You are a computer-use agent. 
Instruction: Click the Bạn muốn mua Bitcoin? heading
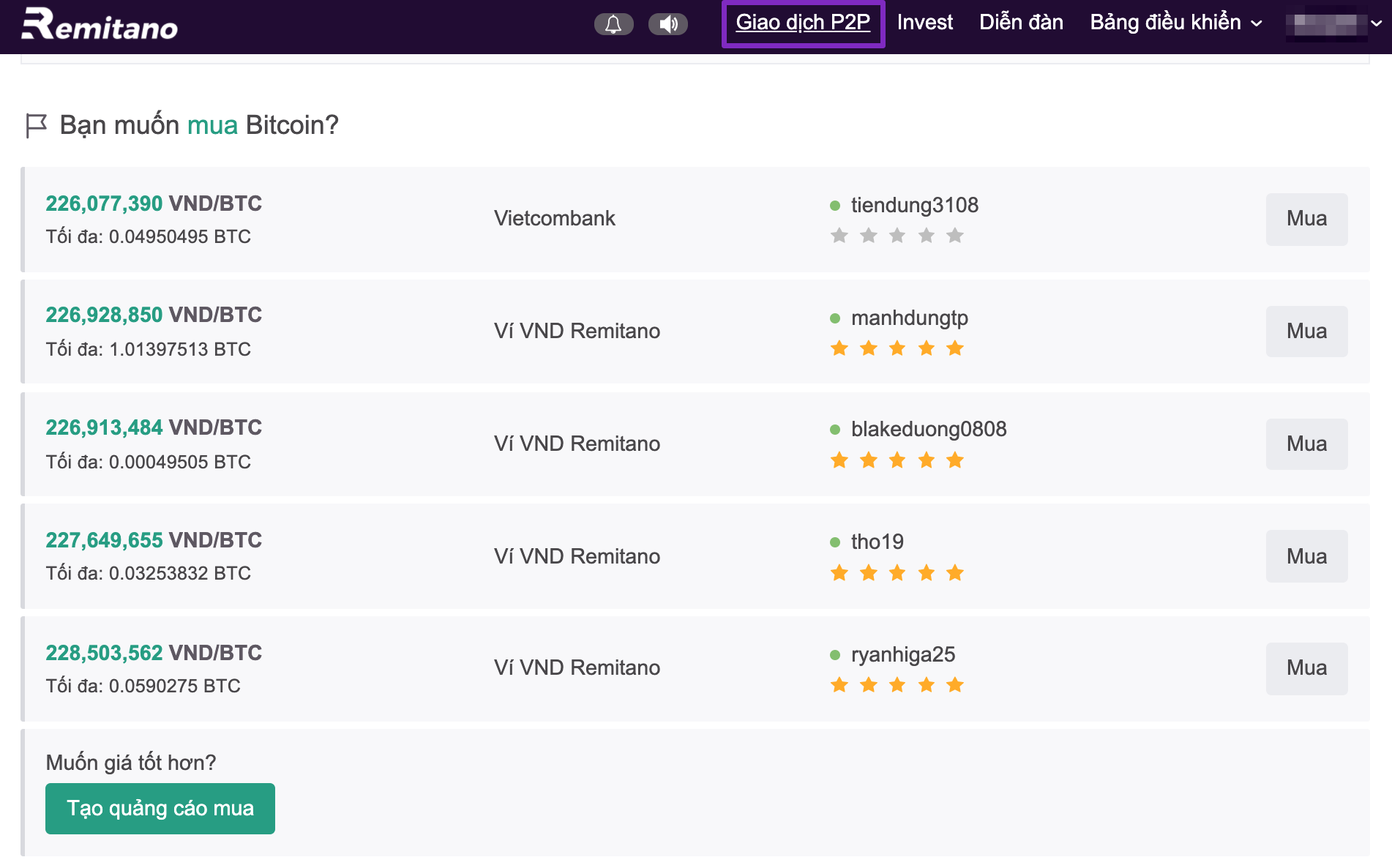tap(199, 125)
